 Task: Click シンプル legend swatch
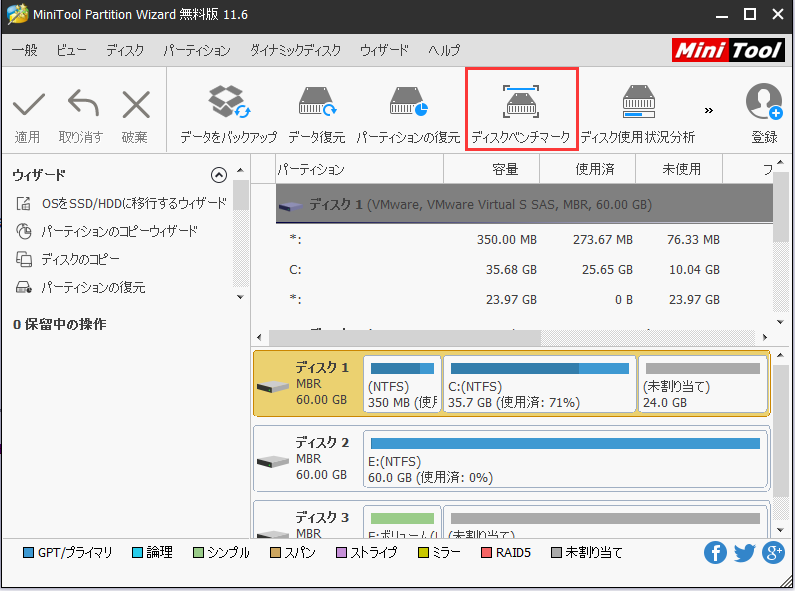click(198, 552)
